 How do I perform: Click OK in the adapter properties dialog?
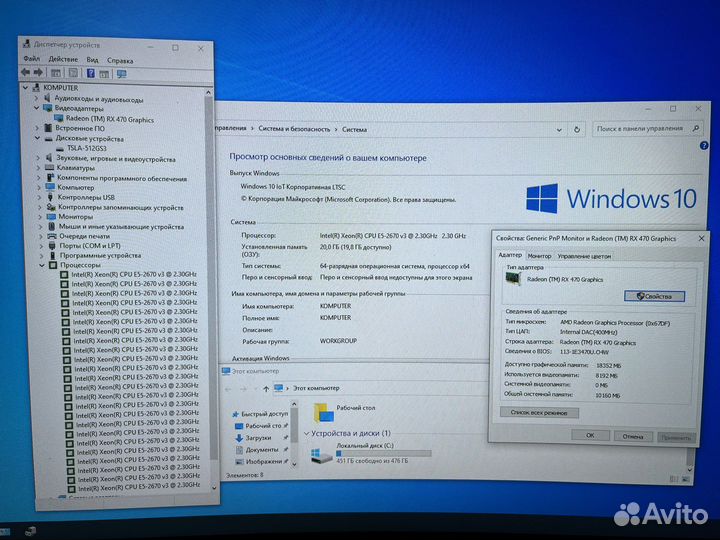tap(591, 435)
